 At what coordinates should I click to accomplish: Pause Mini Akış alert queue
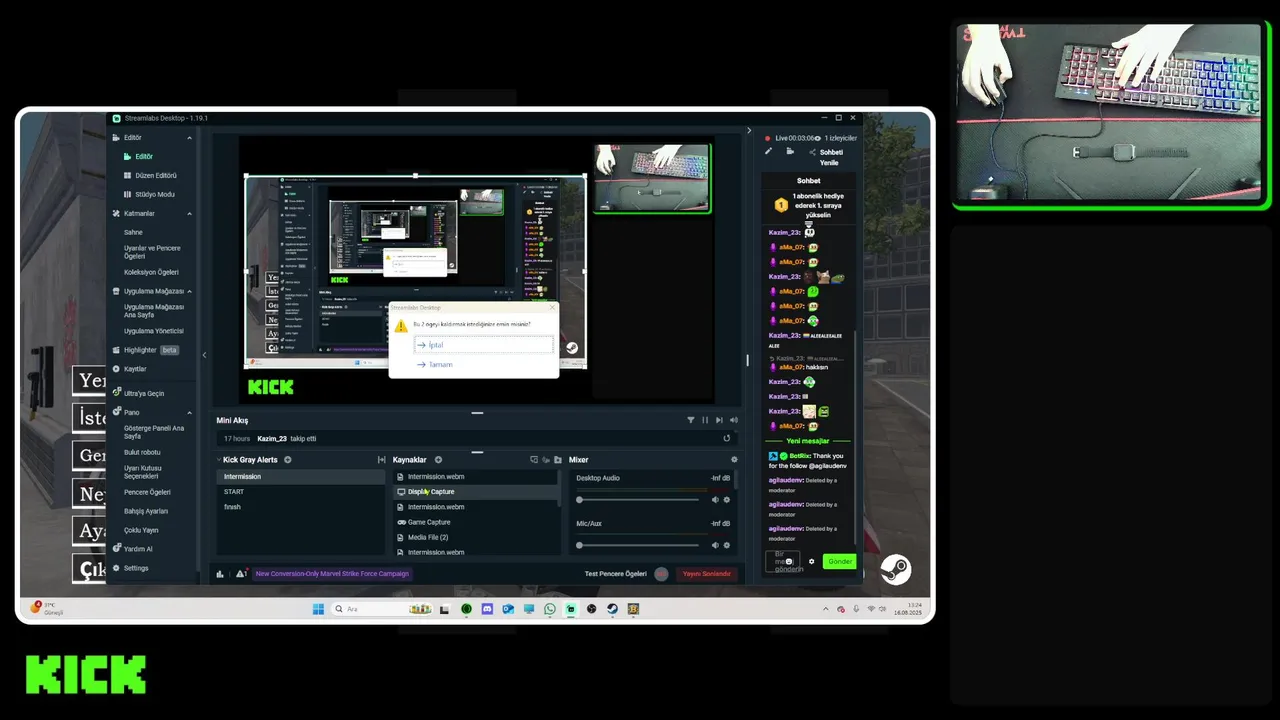tap(705, 420)
